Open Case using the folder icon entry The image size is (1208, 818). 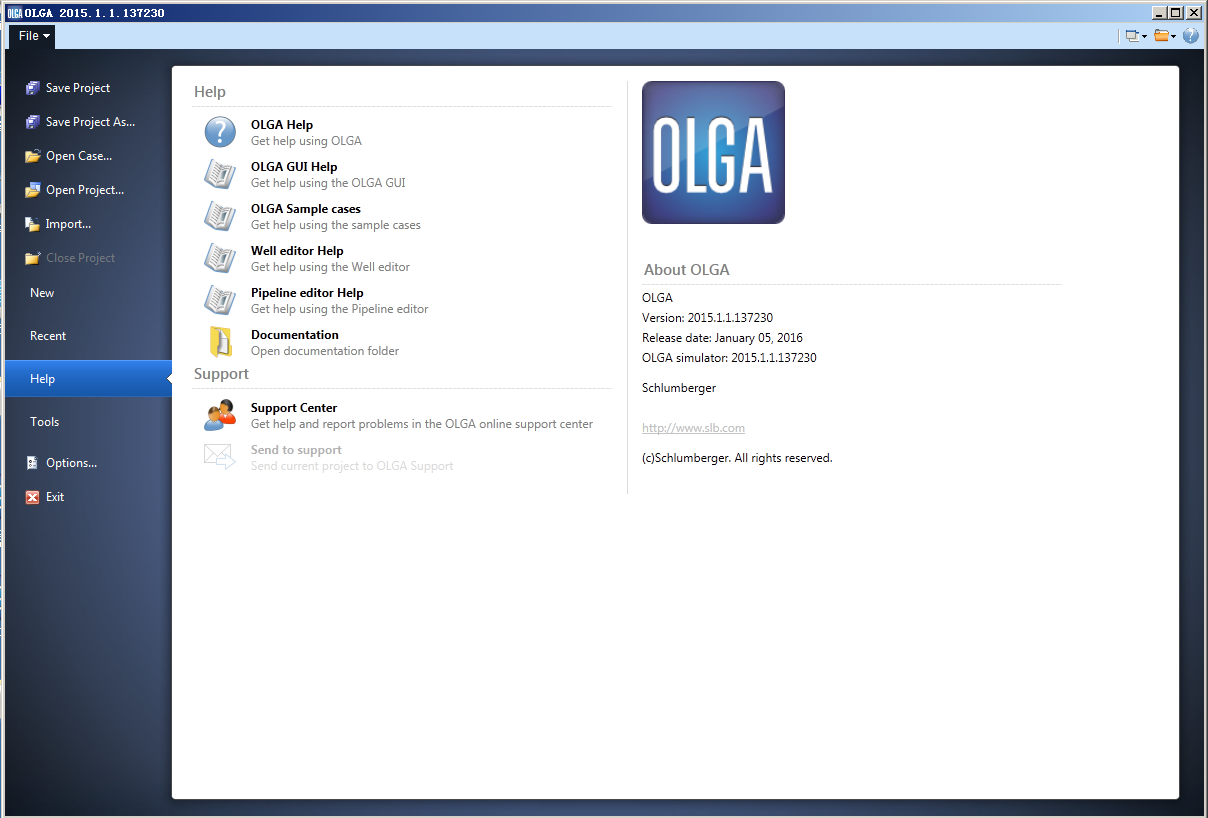(33, 156)
